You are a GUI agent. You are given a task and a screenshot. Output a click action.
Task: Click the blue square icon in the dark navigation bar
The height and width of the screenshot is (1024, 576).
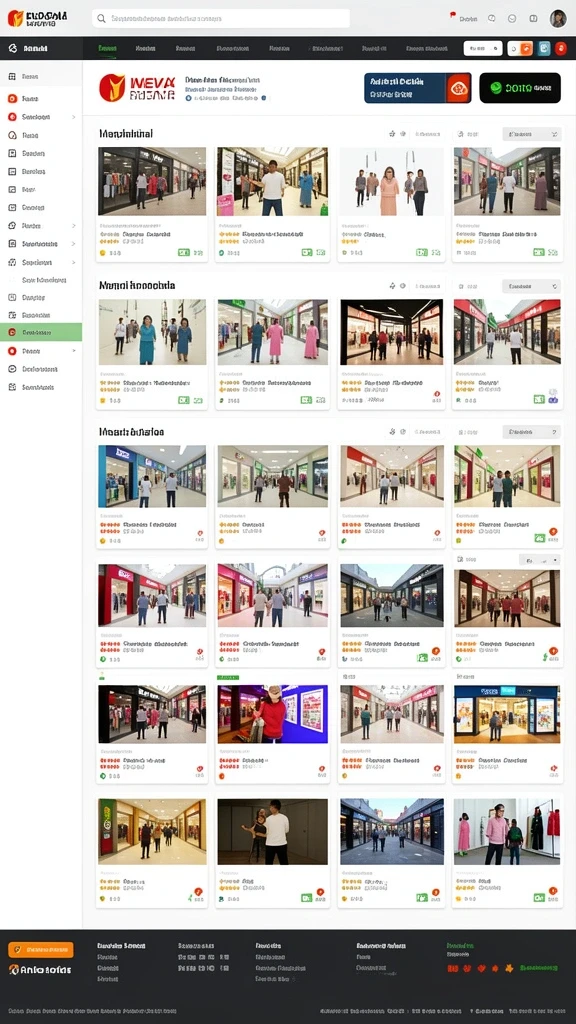pyautogui.click(x=543, y=48)
